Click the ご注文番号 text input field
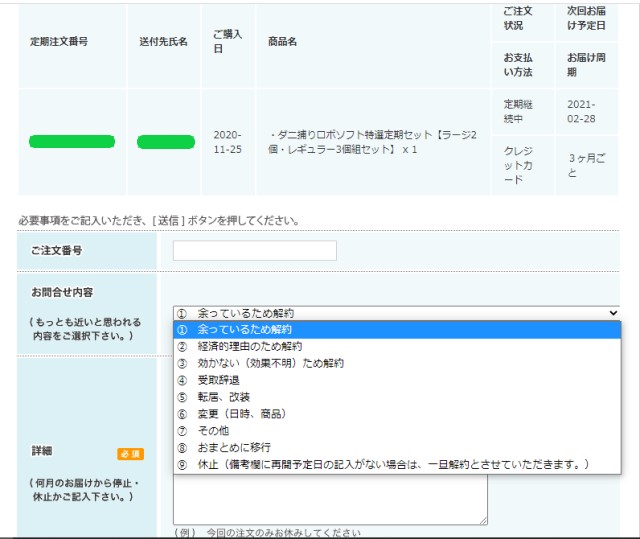Screen dimensions: 640x539 tap(254, 250)
